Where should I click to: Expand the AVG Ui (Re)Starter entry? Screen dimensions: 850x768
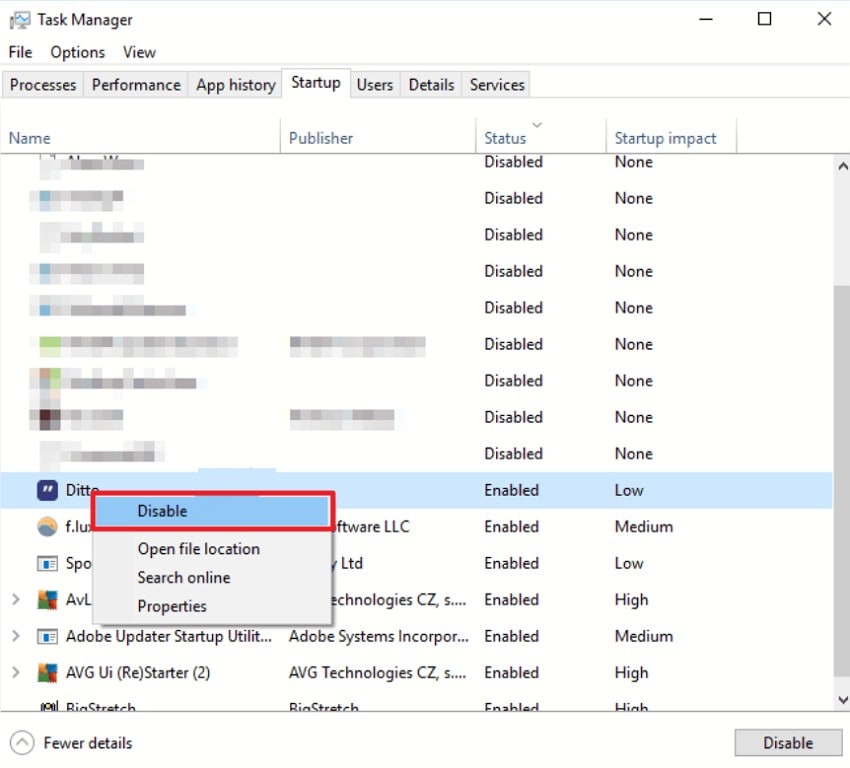coord(18,673)
